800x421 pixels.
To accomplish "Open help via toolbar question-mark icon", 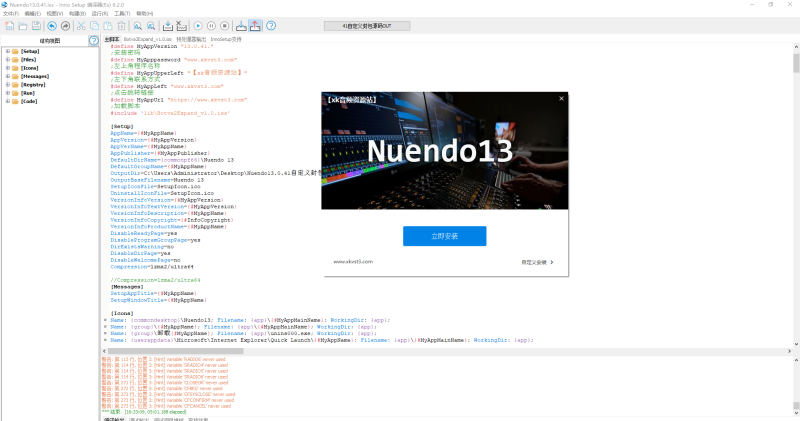I will point(271,26).
